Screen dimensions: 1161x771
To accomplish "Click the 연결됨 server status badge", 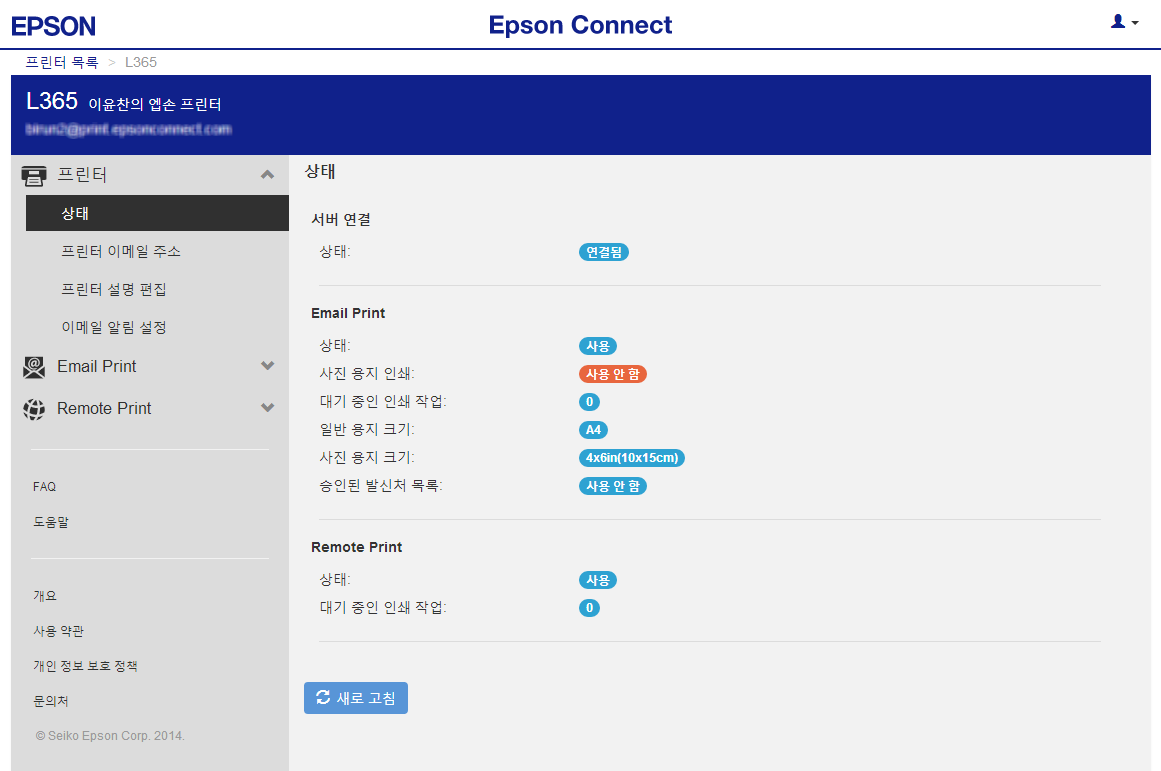I will 604,252.
